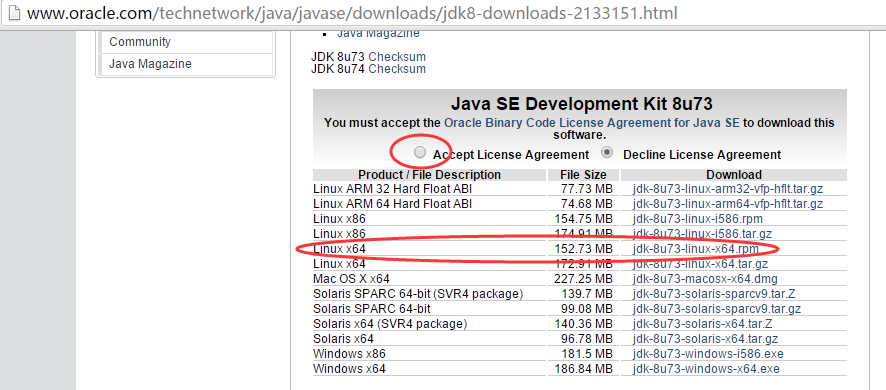Open the sidebar Java Magazine item

coord(185,64)
